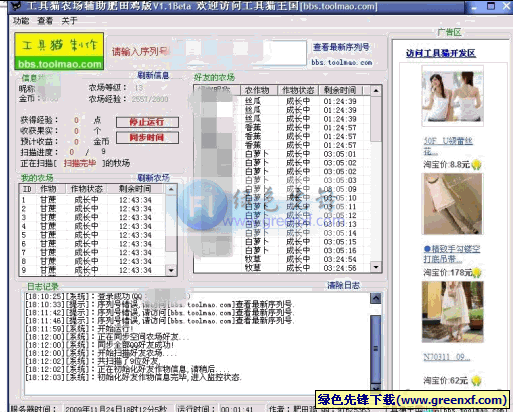Click the ID column header in 我的农场

click(x=27, y=189)
